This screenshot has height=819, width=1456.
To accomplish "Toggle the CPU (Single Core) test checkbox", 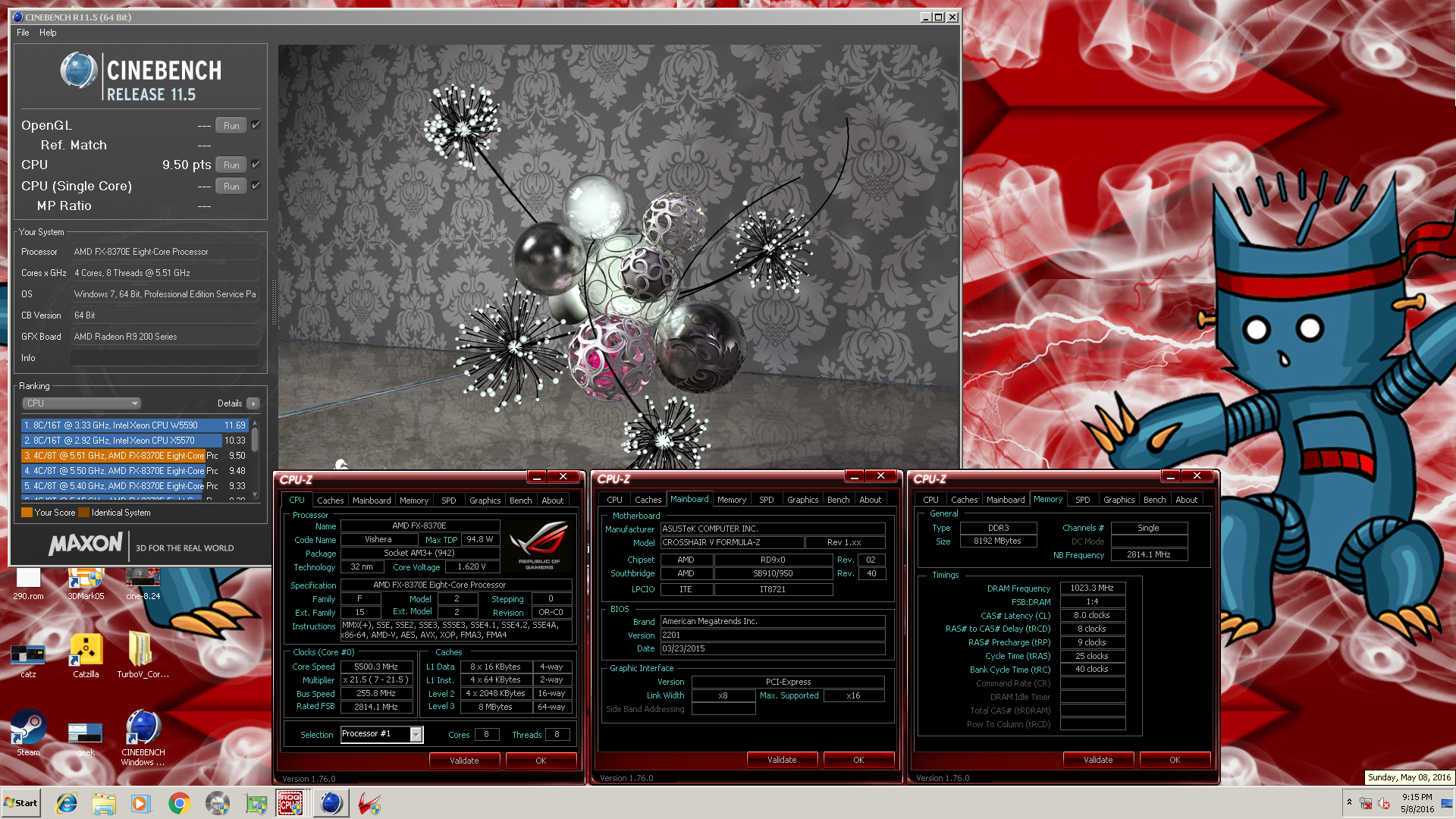I will pos(256,186).
